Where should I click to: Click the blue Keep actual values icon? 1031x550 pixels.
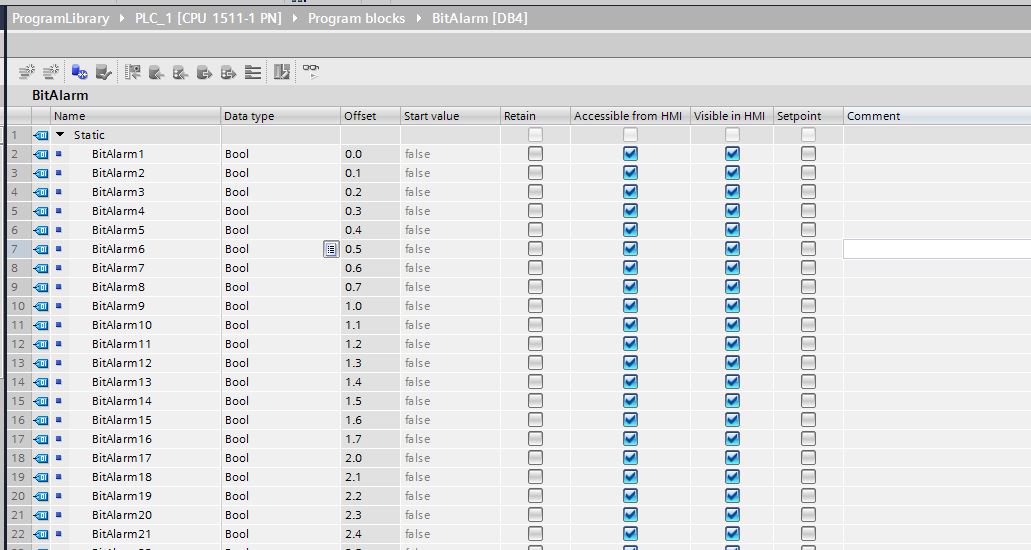coord(79,72)
